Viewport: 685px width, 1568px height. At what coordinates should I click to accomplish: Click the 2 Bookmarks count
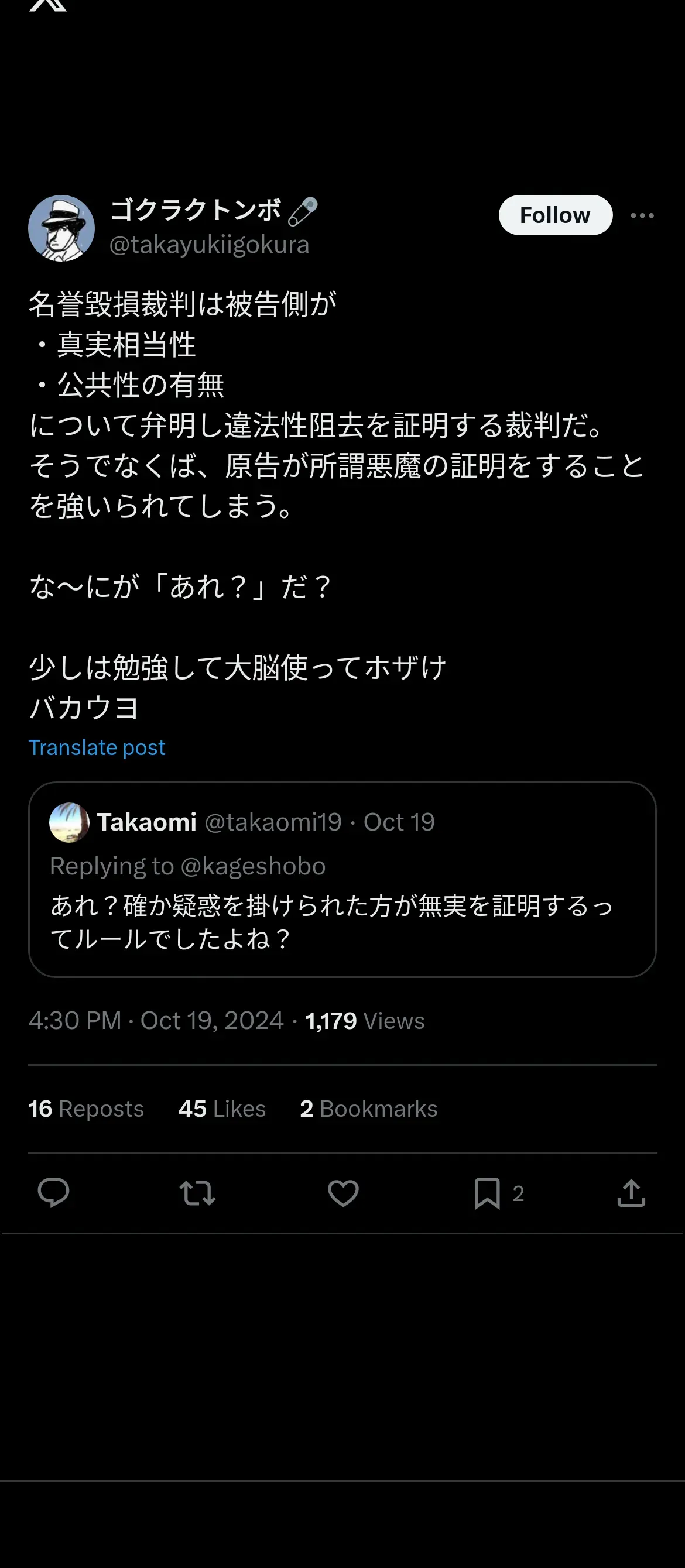368,1109
